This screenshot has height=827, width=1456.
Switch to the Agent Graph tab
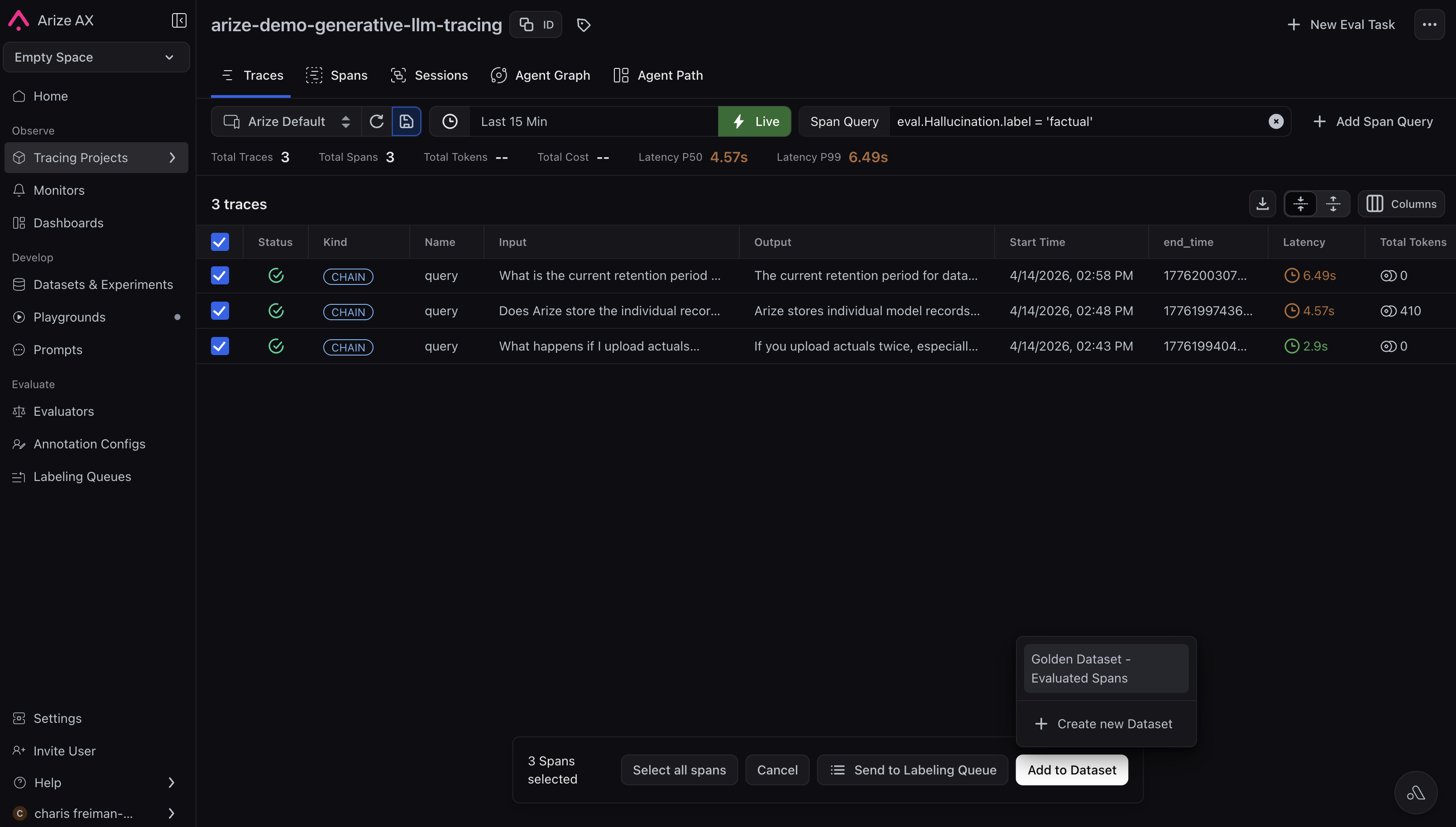click(x=541, y=76)
